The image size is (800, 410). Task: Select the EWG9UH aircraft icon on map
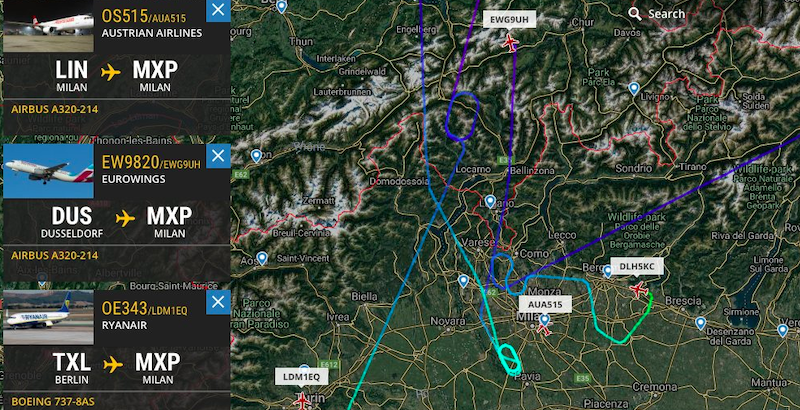(510, 42)
